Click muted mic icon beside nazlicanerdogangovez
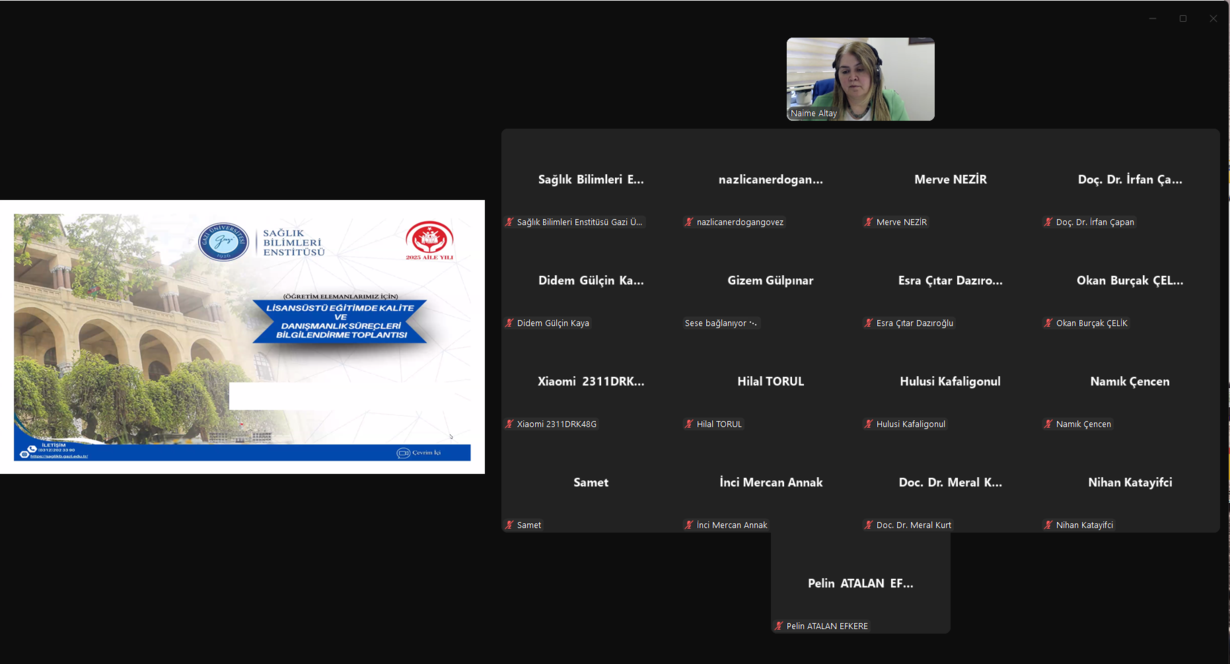Screen dimensions: 1230x664 tap(689, 222)
